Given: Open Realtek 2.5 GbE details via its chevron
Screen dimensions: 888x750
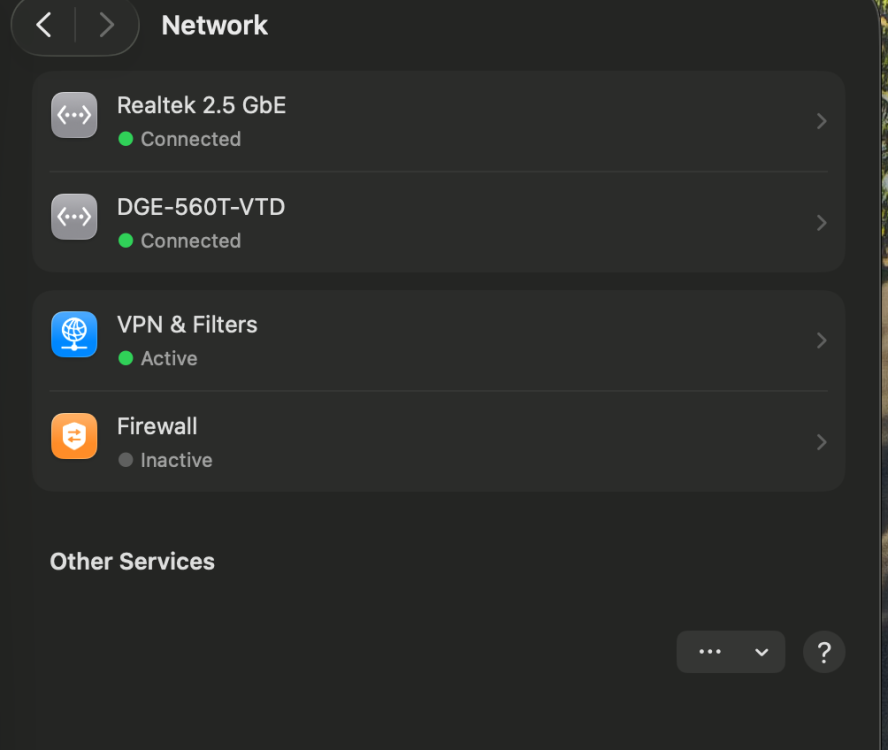Looking at the screenshot, I should coord(822,121).
